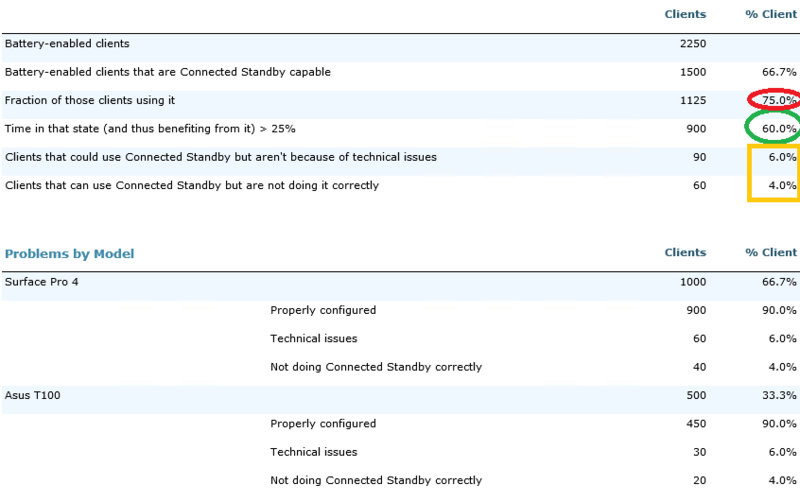
Task: Click '% Client' header in Problems by Model table
Action: tap(771, 253)
